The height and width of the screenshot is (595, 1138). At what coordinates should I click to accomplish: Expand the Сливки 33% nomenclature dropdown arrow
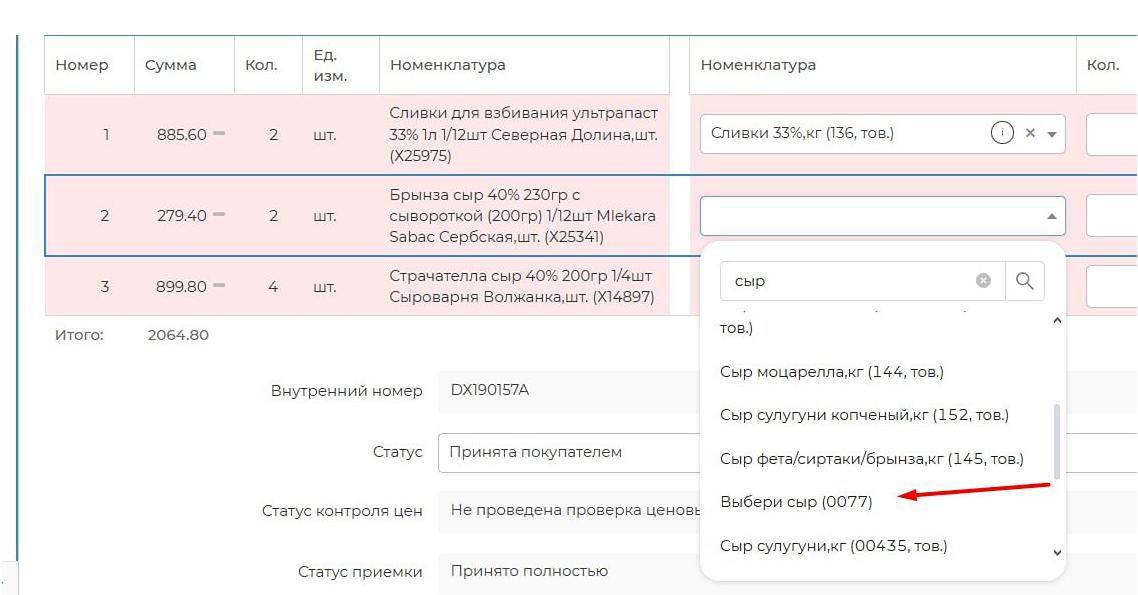point(1052,134)
